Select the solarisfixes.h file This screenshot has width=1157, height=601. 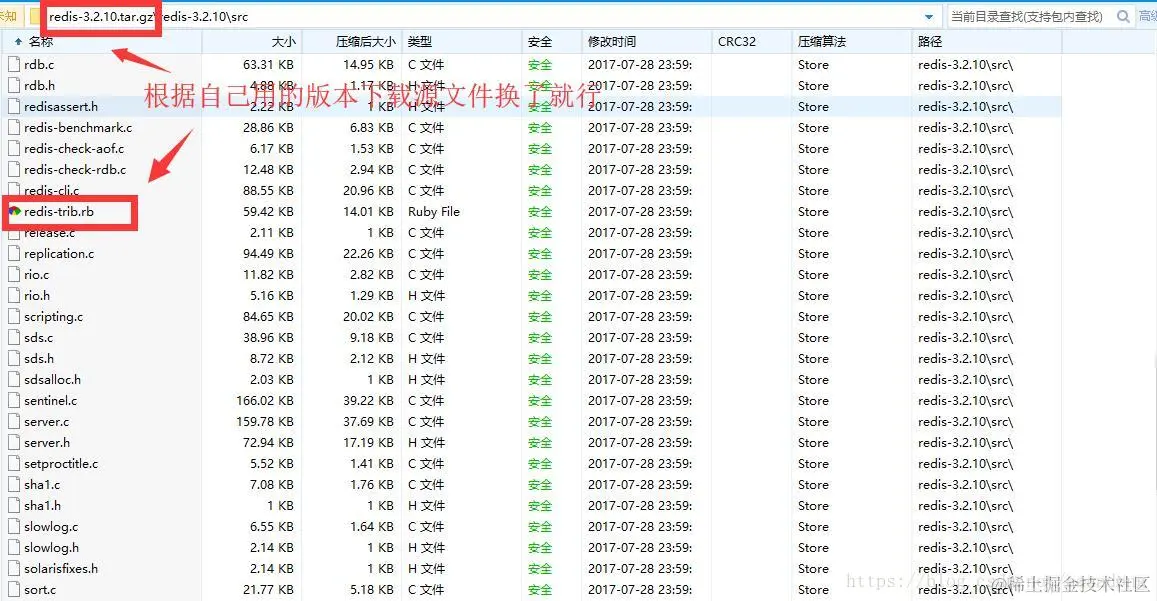[x=61, y=569]
